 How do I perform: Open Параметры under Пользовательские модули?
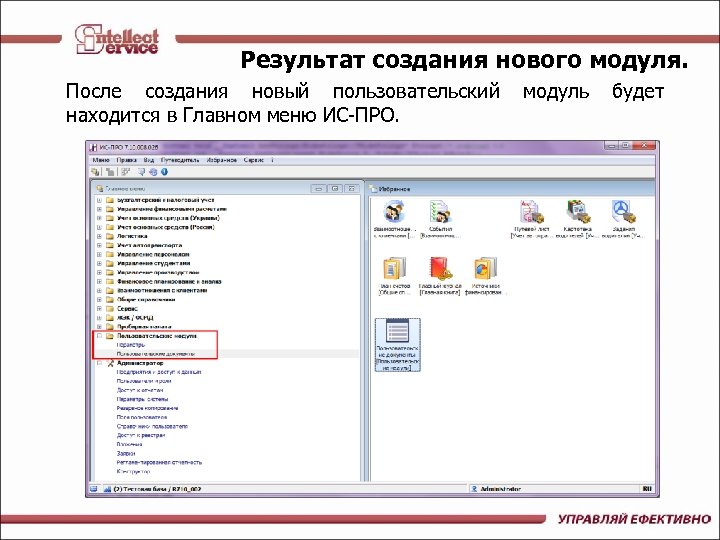pos(131,345)
